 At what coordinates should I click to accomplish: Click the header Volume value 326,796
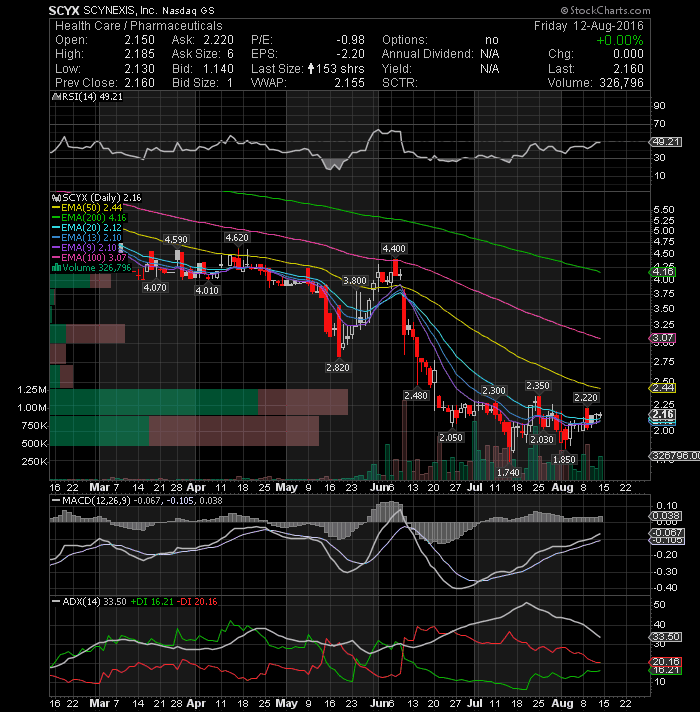click(621, 83)
